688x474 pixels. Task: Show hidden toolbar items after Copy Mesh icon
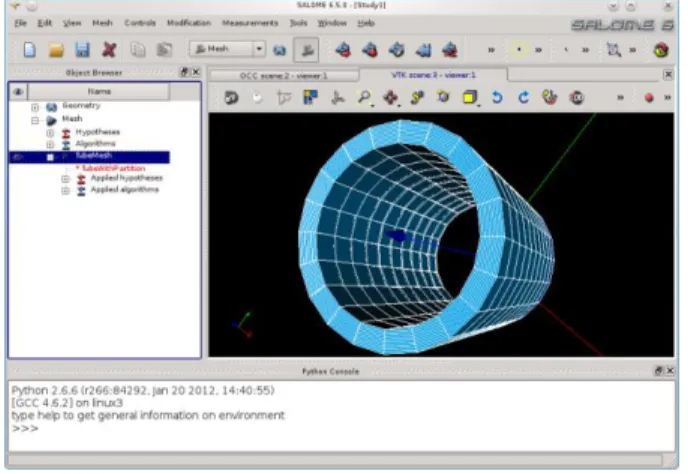click(491, 50)
